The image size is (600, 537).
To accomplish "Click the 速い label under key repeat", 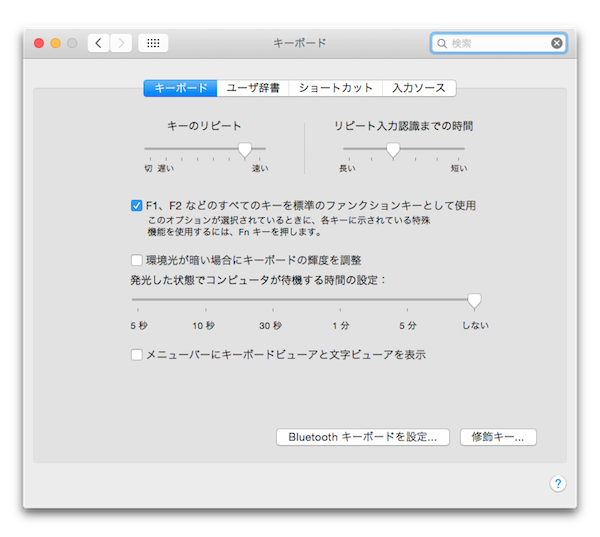I will tap(260, 168).
